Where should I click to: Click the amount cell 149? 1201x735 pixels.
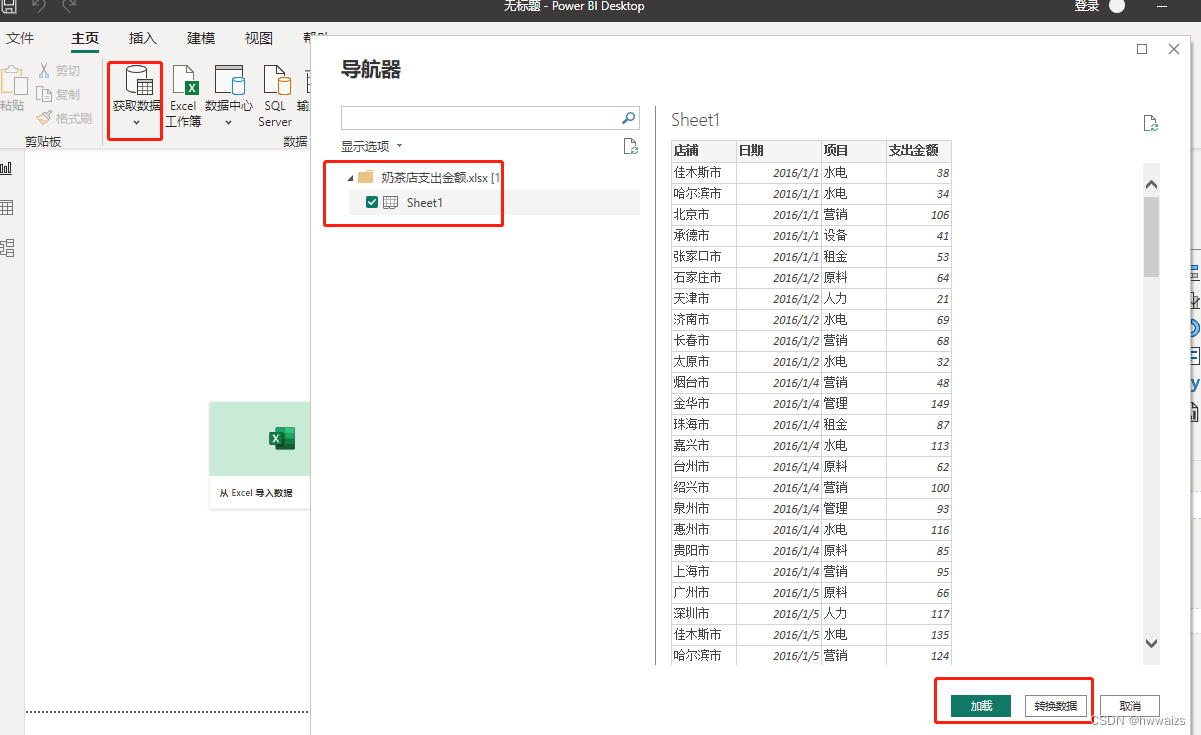919,403
